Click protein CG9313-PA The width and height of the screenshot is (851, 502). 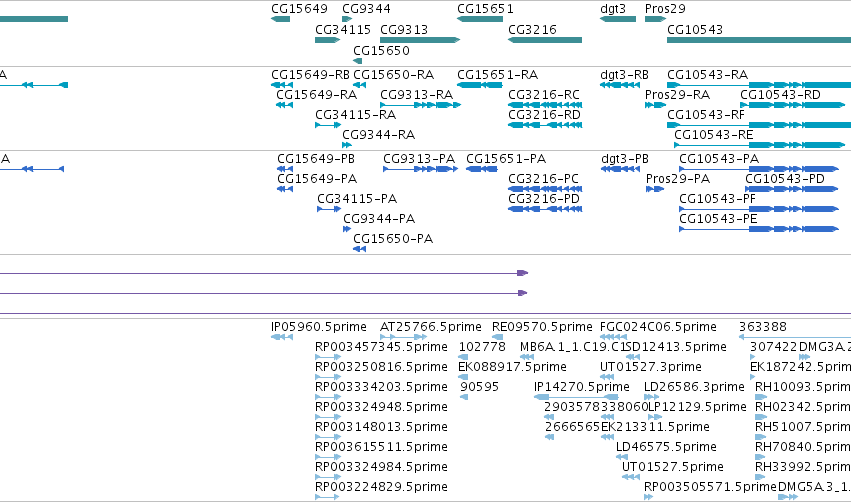[x=421, y=169]
